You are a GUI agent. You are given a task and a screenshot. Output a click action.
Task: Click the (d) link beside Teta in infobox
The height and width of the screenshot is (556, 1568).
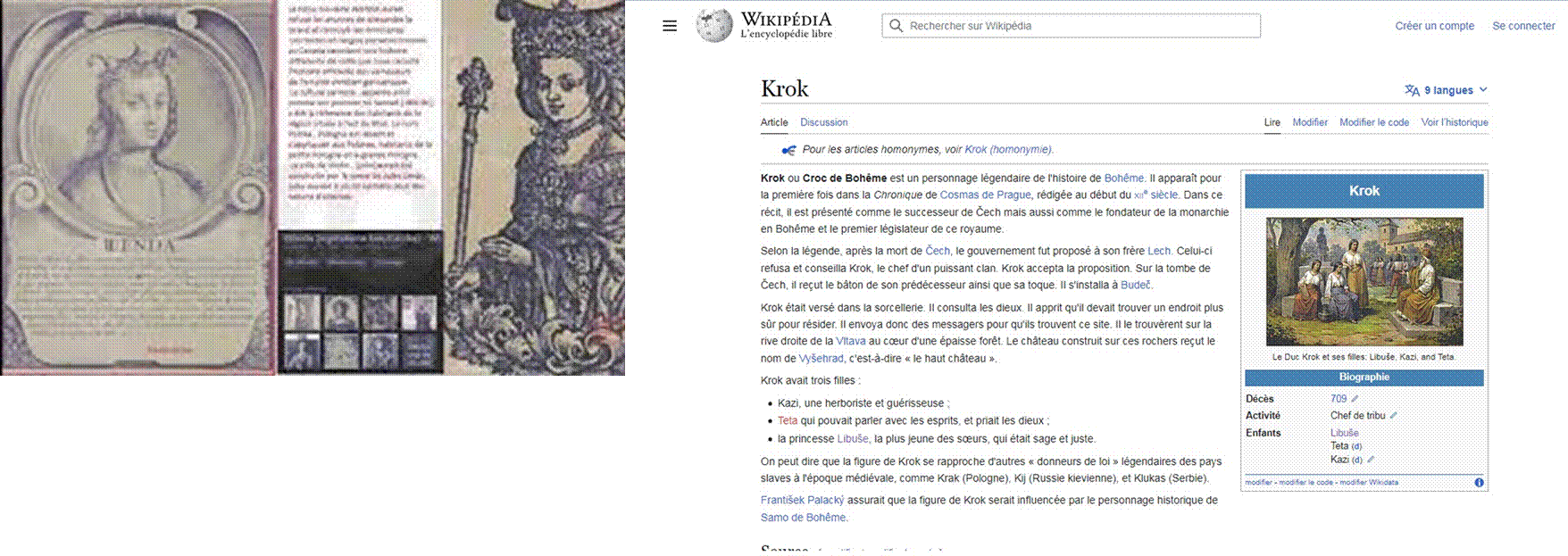tap(1356, 447)
